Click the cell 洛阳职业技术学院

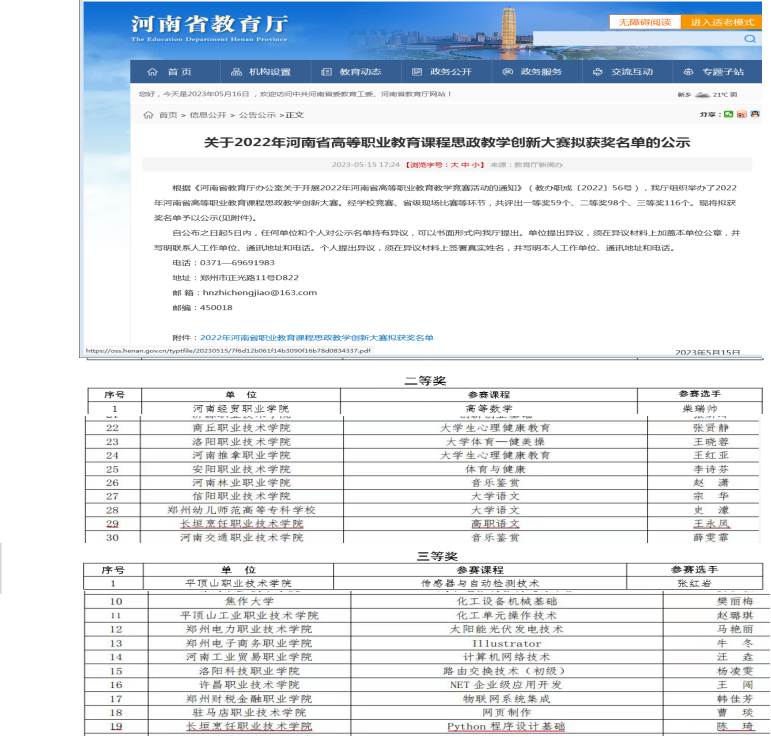[241, 442]
